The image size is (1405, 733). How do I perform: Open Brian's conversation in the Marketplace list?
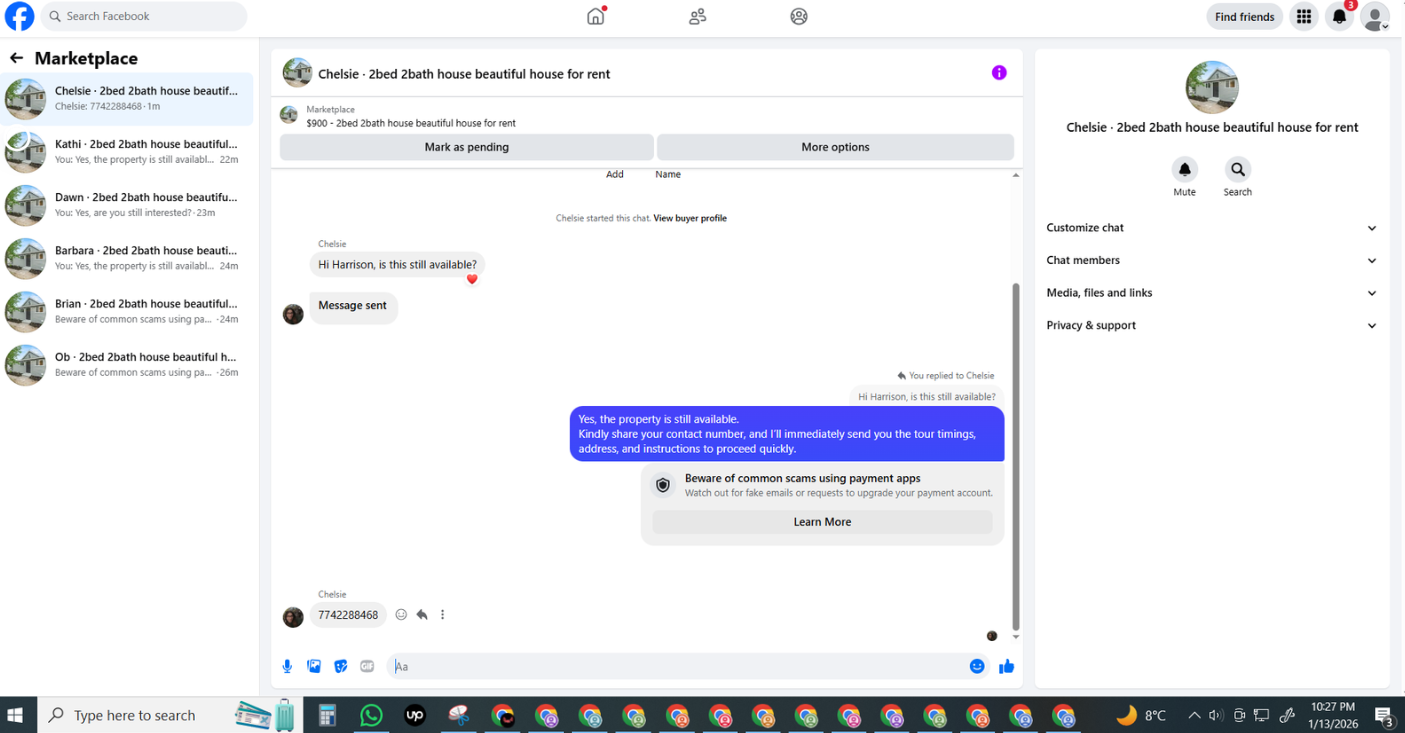127,311
